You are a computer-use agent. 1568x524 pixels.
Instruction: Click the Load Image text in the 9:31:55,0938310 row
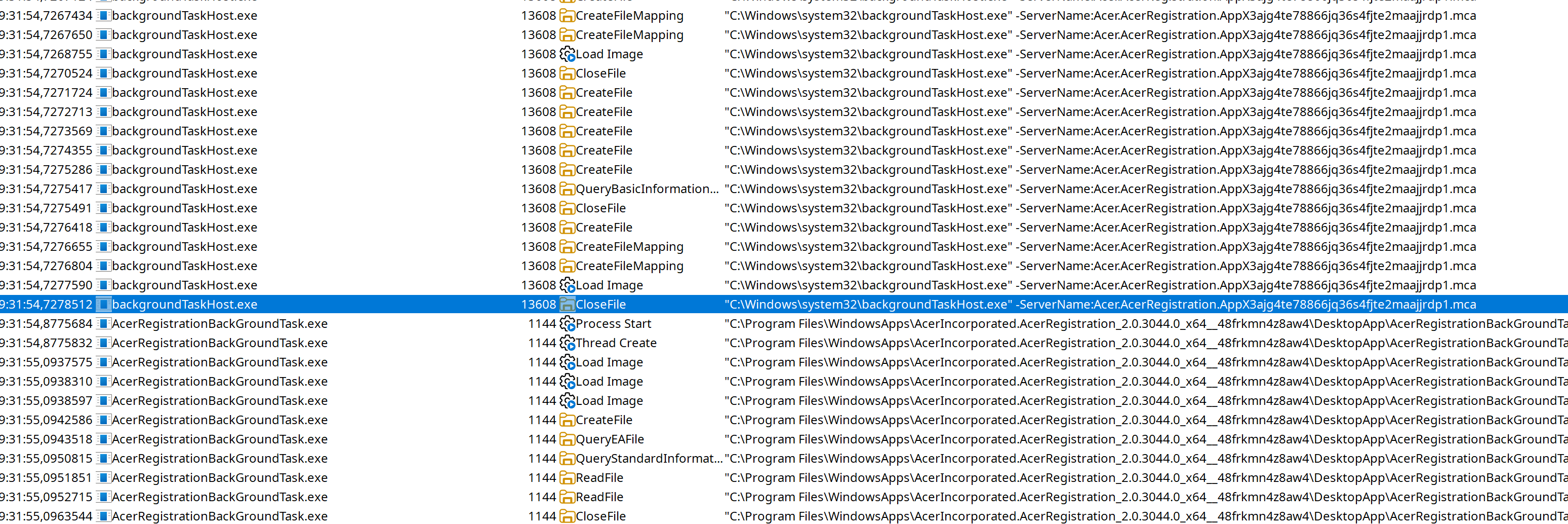(609, 382)
